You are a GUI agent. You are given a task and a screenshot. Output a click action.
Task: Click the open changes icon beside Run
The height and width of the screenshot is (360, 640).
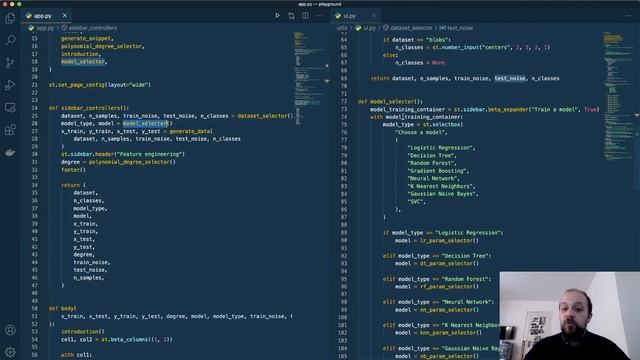[x=291, y=16]
